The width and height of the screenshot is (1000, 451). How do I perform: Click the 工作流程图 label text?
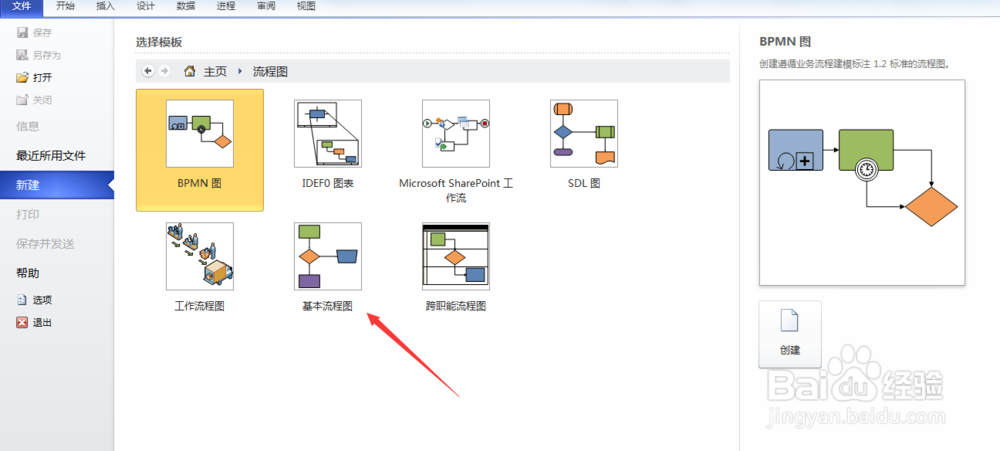pyautogui.click(x=200, y=306)
